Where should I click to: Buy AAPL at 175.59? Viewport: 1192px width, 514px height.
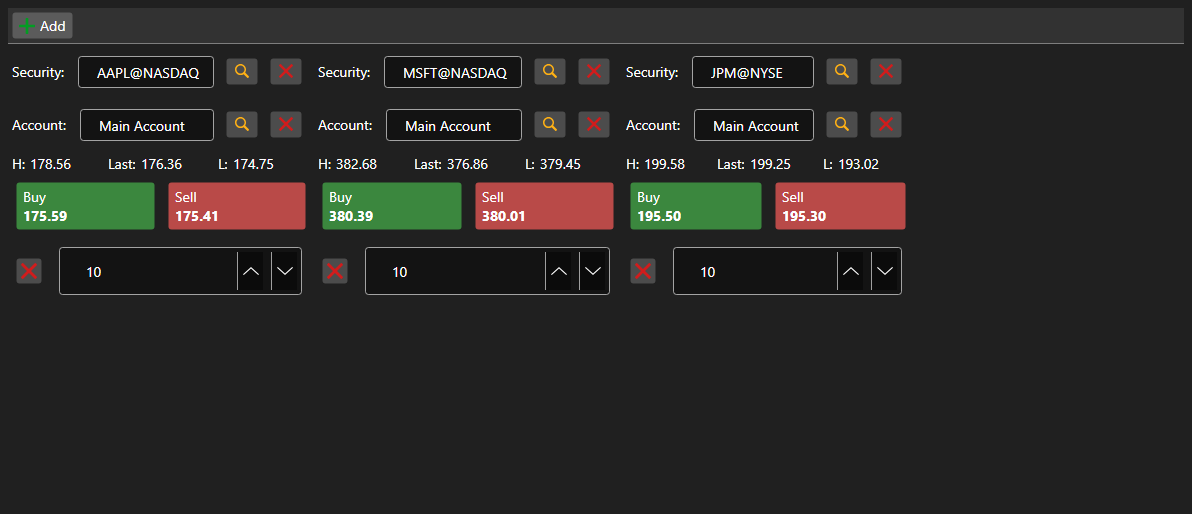85,206
